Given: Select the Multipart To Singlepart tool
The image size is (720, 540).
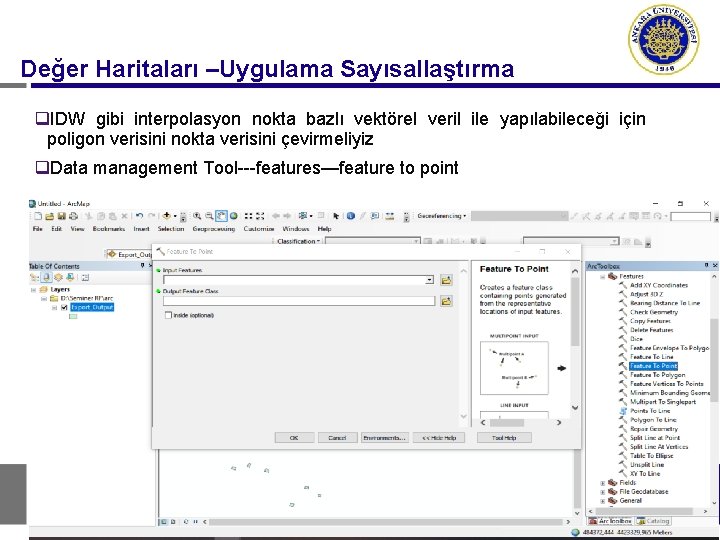Looking at the screenshot, I should point(663,402).
